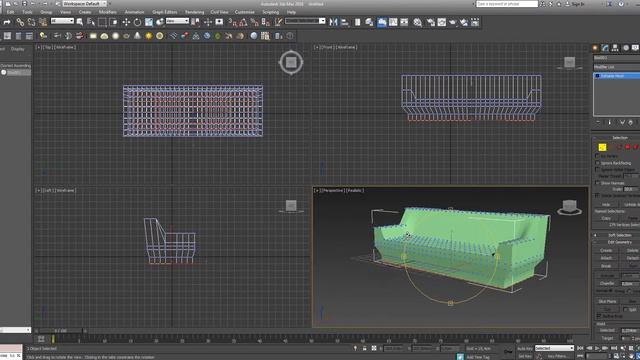640x360 pixels.
Task: Open the Material Editor icon
Action: click(418, 22)
